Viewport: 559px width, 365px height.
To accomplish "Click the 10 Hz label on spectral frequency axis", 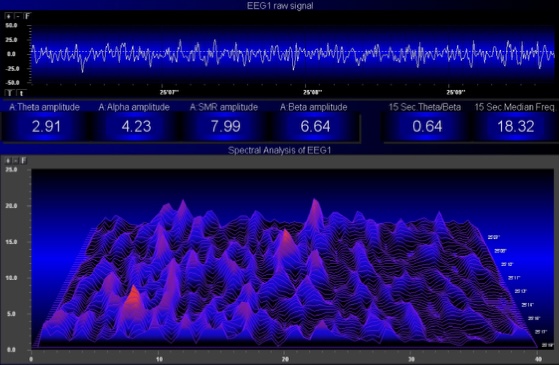I will (x=159, y=359).
